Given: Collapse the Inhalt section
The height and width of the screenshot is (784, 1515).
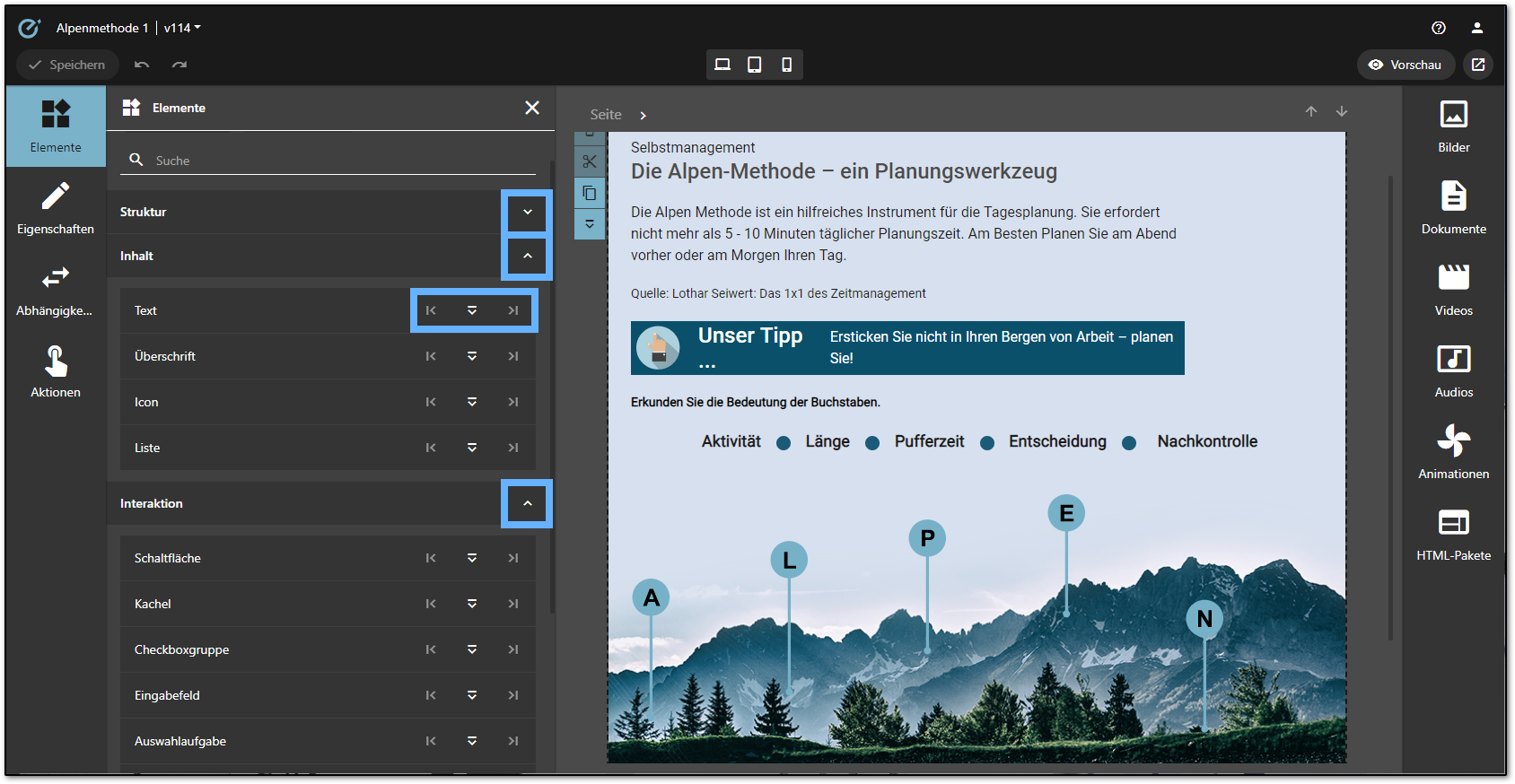Looking at the screenshot, I should point(528,256).
